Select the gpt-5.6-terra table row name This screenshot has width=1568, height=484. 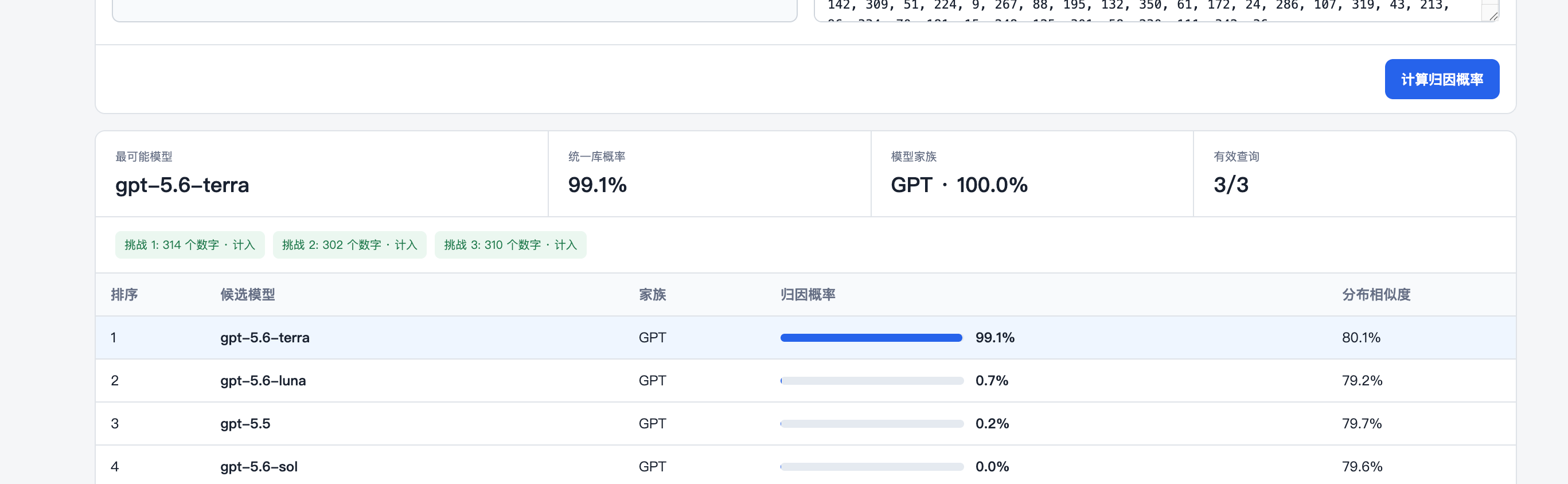coord(265,338)
